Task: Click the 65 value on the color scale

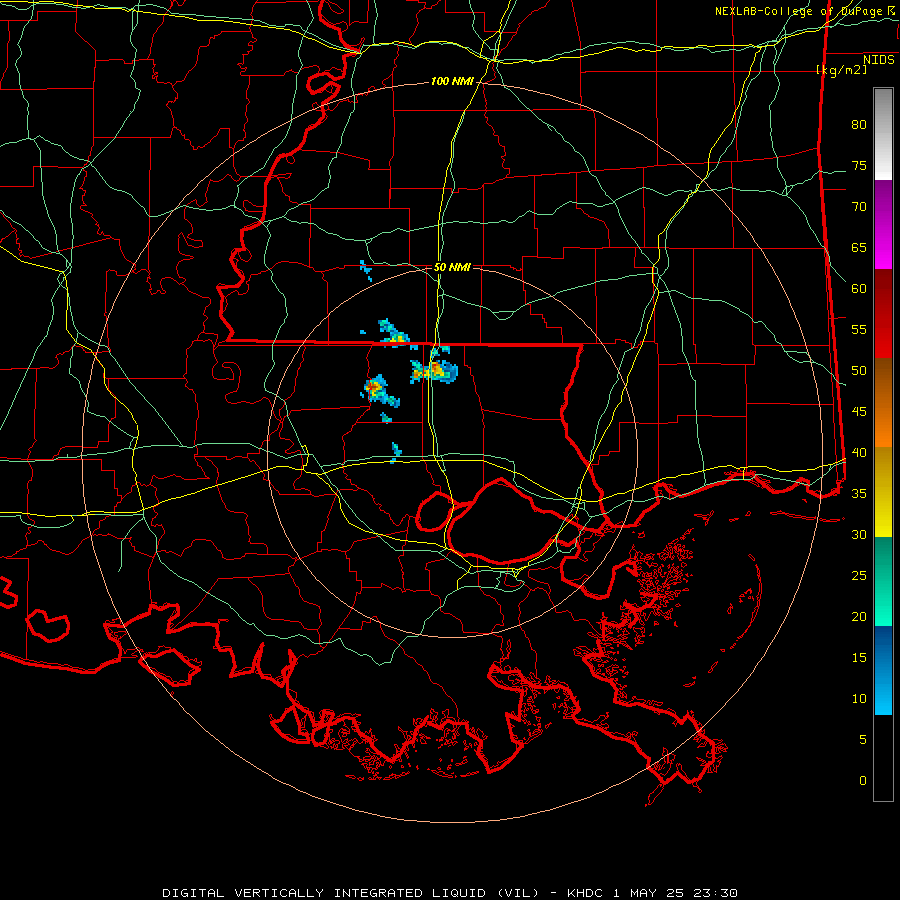Action: pos(859,248)
